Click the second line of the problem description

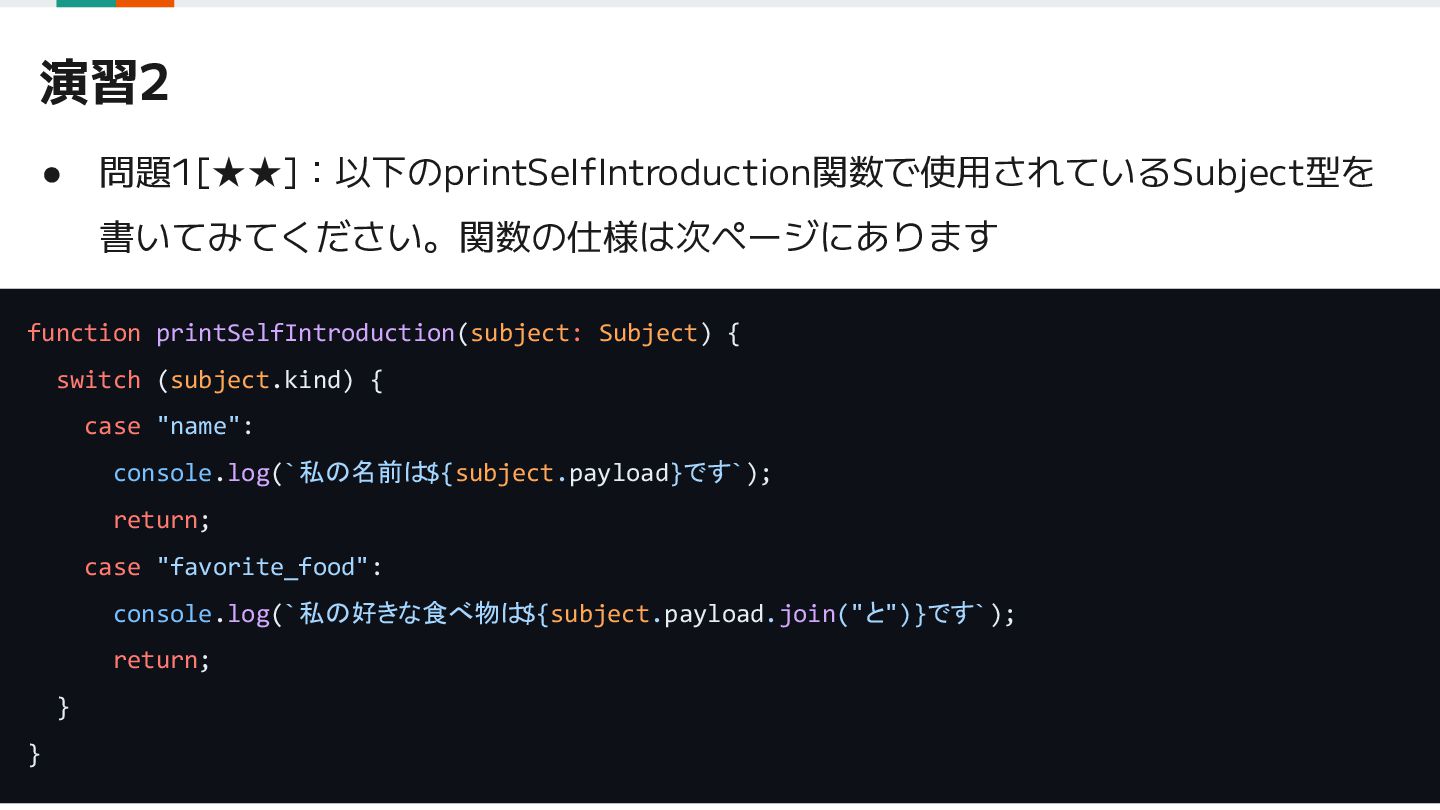click(549, 237)
